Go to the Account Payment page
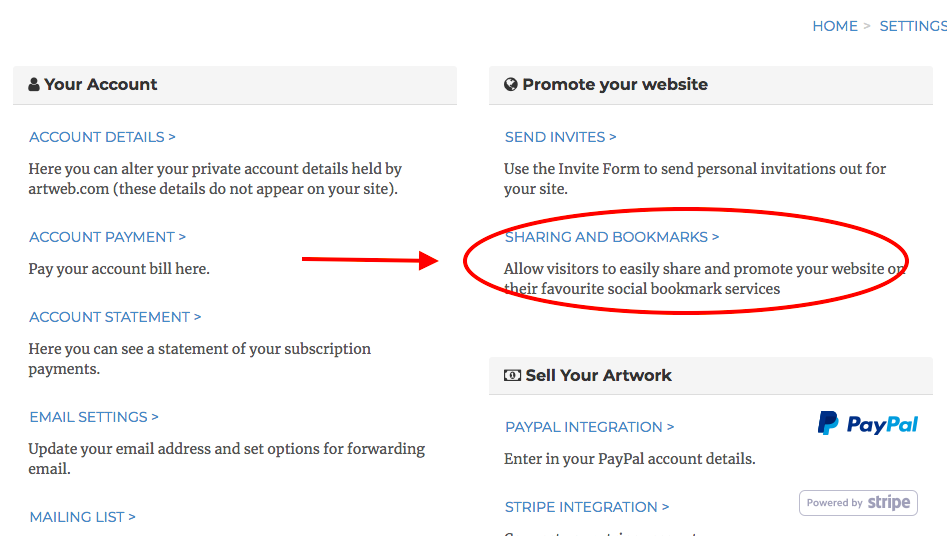Screen dimensions: 947x536 coord(107,237)
